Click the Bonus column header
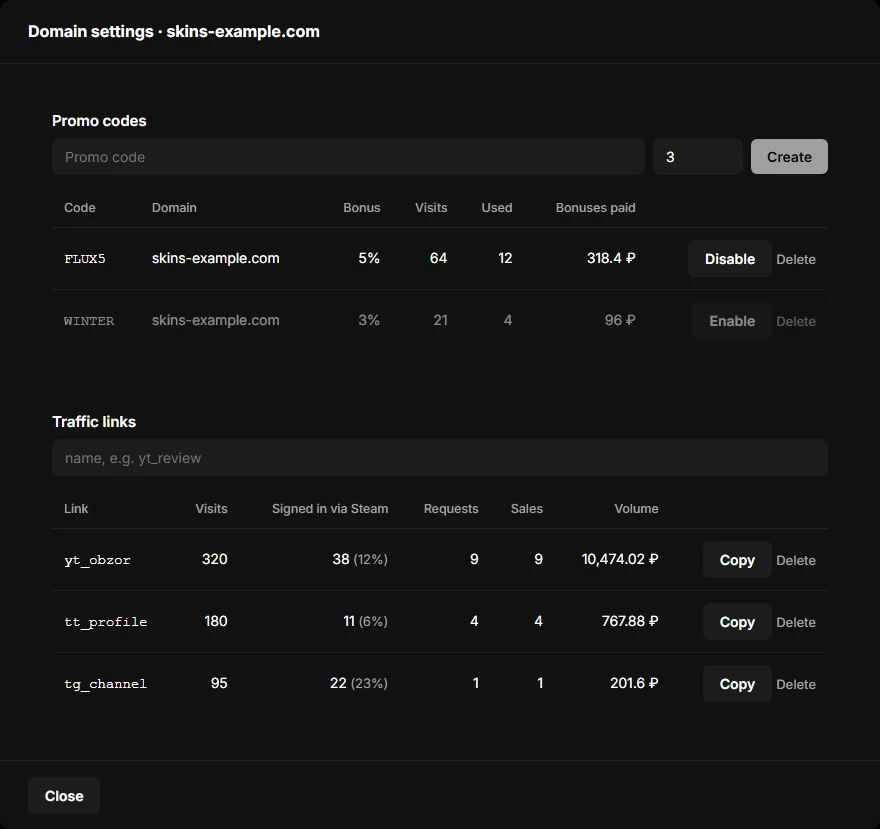Viewport: 880px width, 829px height. coord(361,208)
